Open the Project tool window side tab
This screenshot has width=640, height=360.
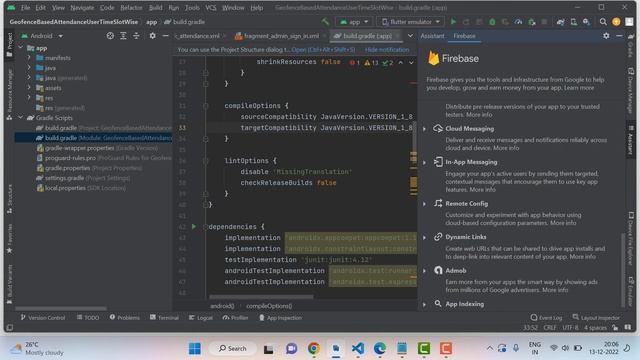point(9,45)
